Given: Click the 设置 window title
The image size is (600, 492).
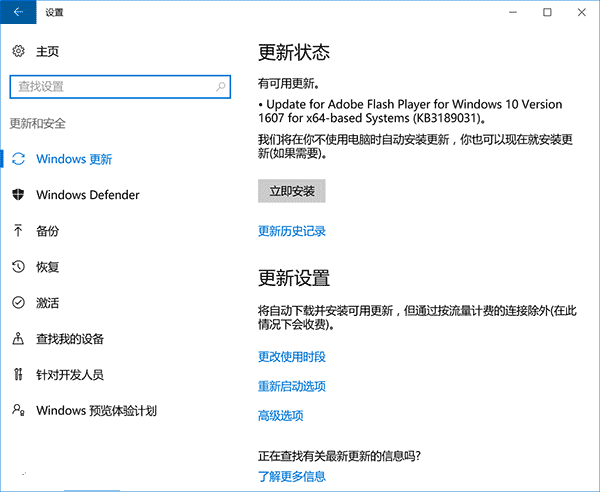Looking at the screenshot, I should click(x=54, y=13).
